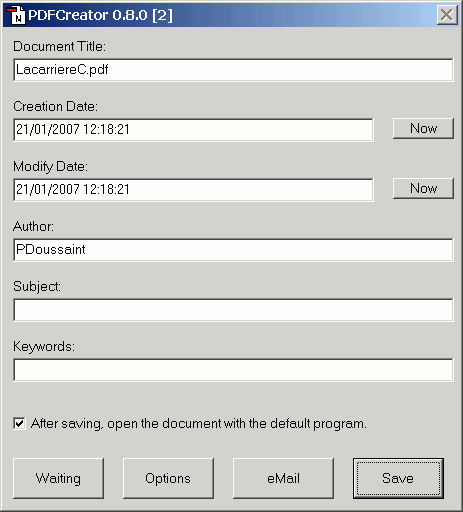This screenshot has height=512, width=463.
Task: Click the 'After saving, open the document' label
Action: (199, 424)
